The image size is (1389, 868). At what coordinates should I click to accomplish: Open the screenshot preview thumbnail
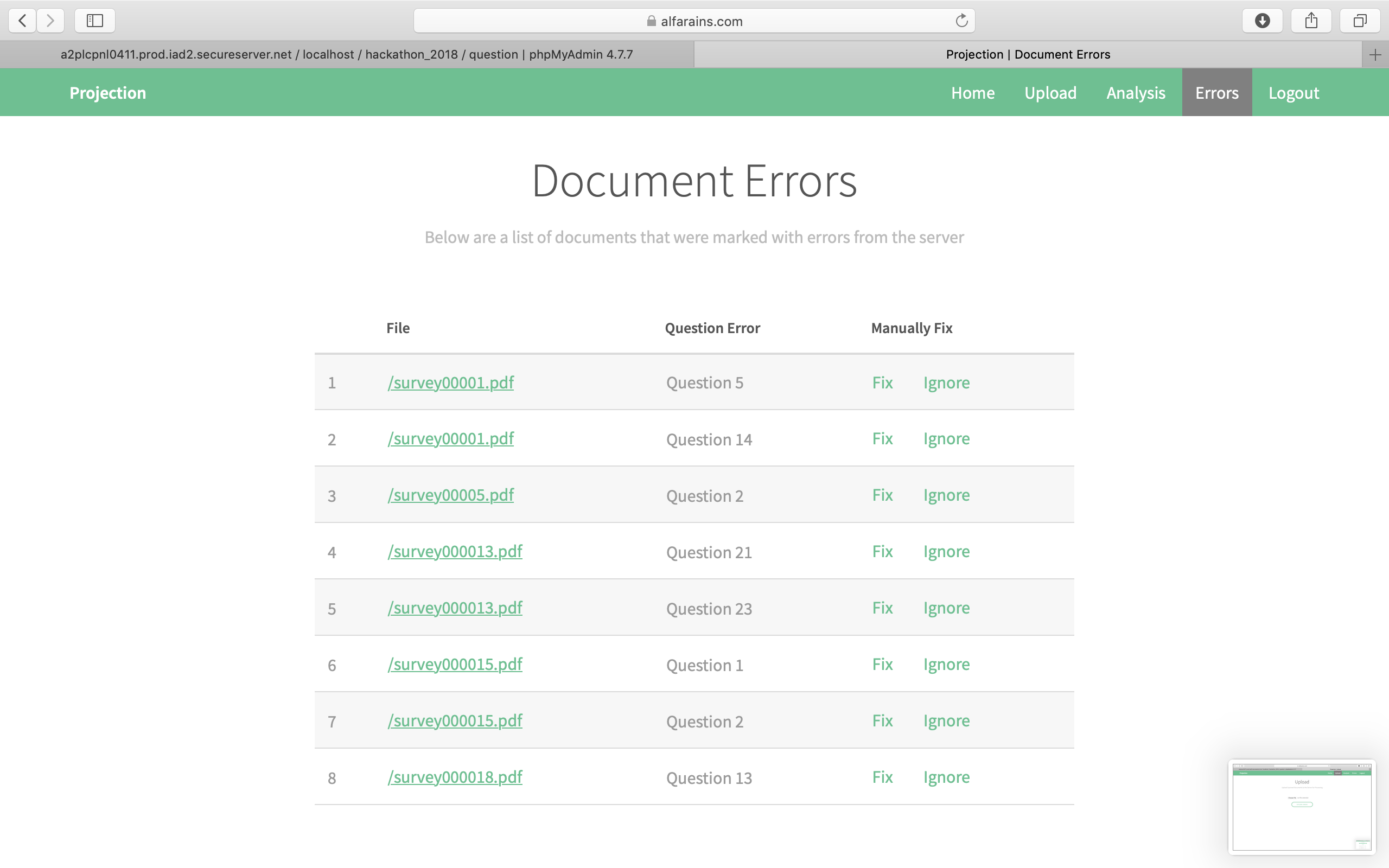point(1301,807)
